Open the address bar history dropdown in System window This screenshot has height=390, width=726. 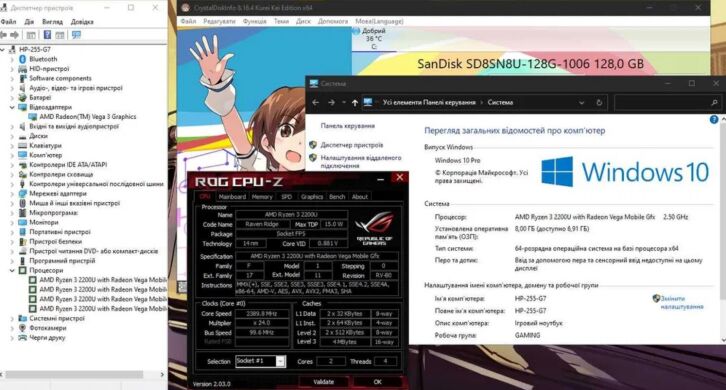coord(582,102)
